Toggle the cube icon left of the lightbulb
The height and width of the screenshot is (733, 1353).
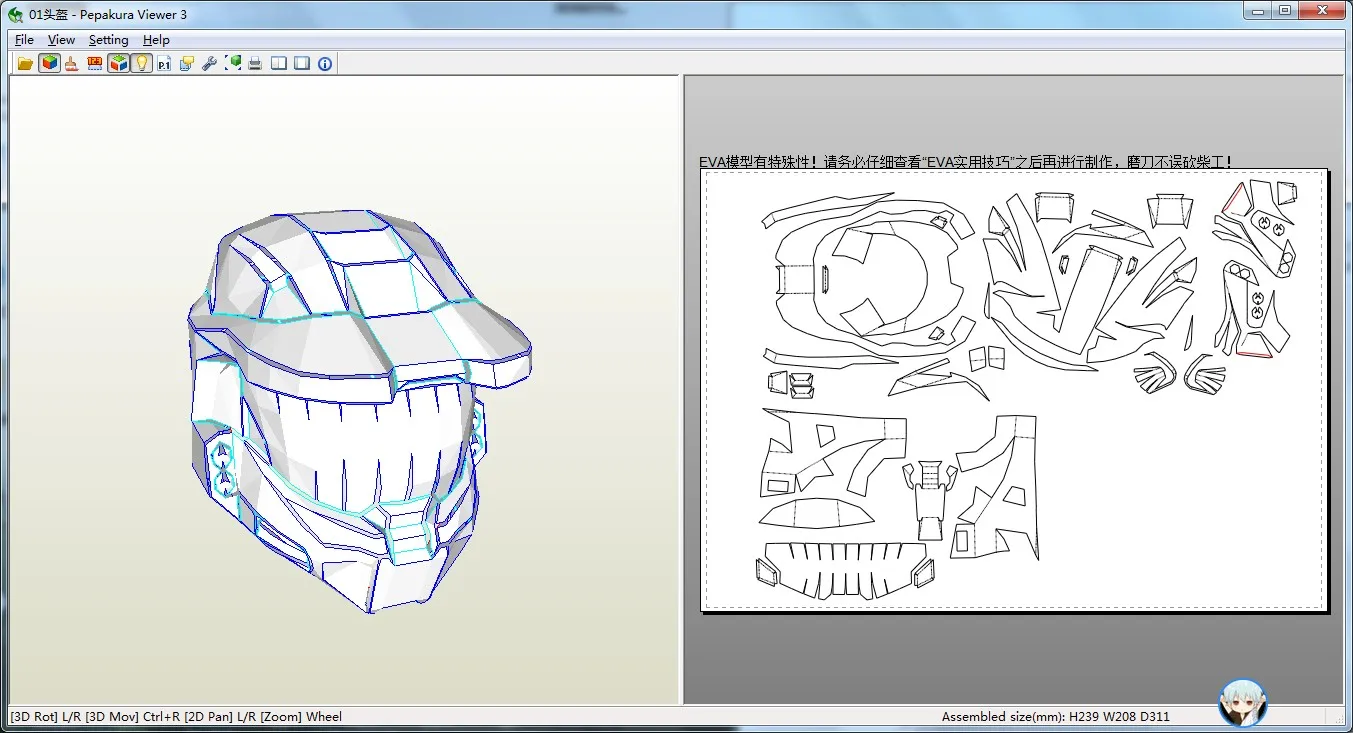[119, 63]
